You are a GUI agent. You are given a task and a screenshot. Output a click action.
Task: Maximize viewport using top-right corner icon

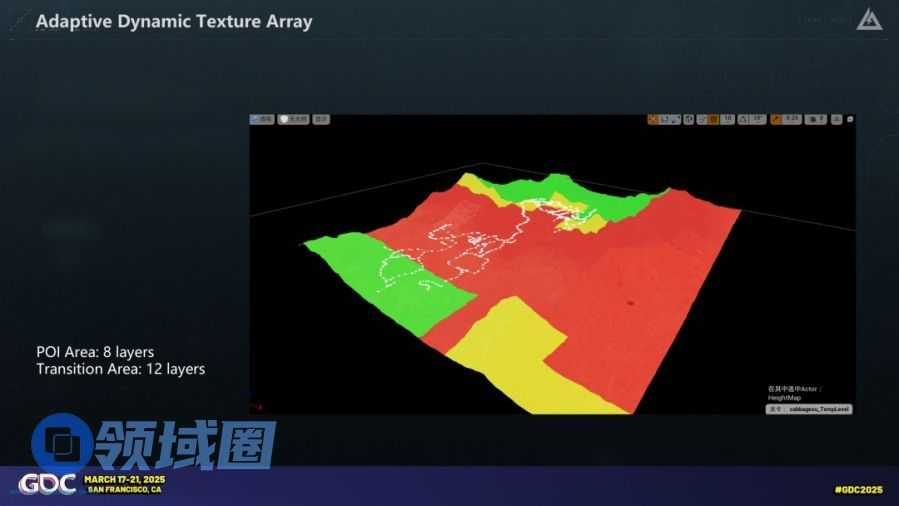point(849,119)
